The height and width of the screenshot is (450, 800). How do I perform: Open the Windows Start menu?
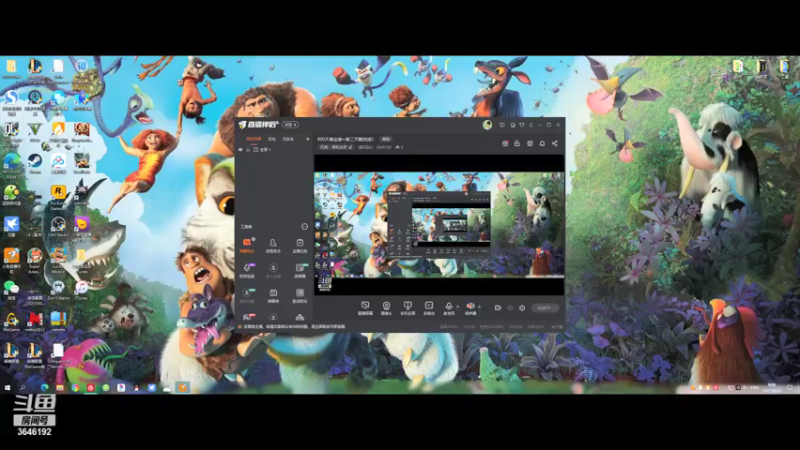click(x=8, y=388)
